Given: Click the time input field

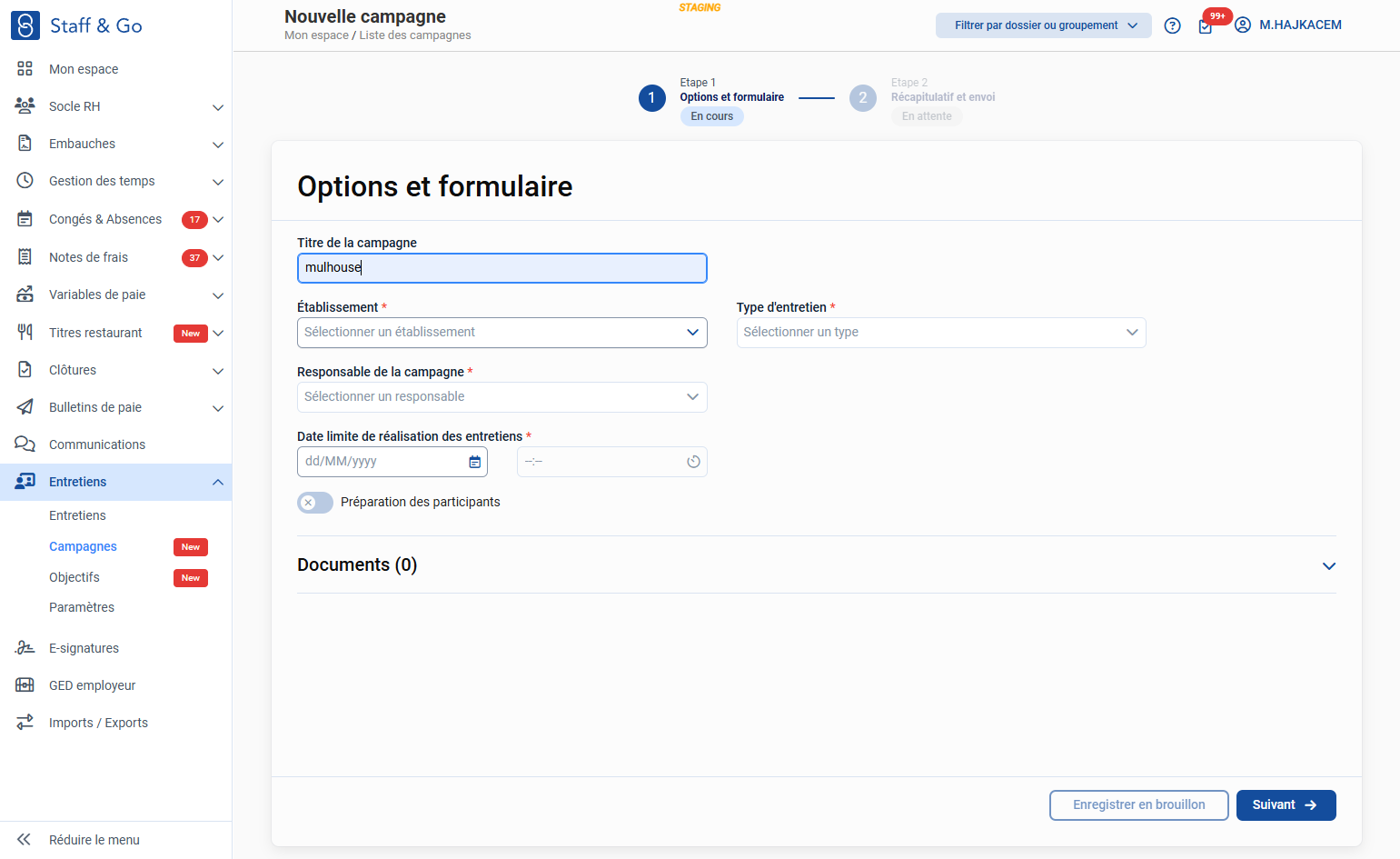Looking at the screenshot, I should [x=612, y=462].
